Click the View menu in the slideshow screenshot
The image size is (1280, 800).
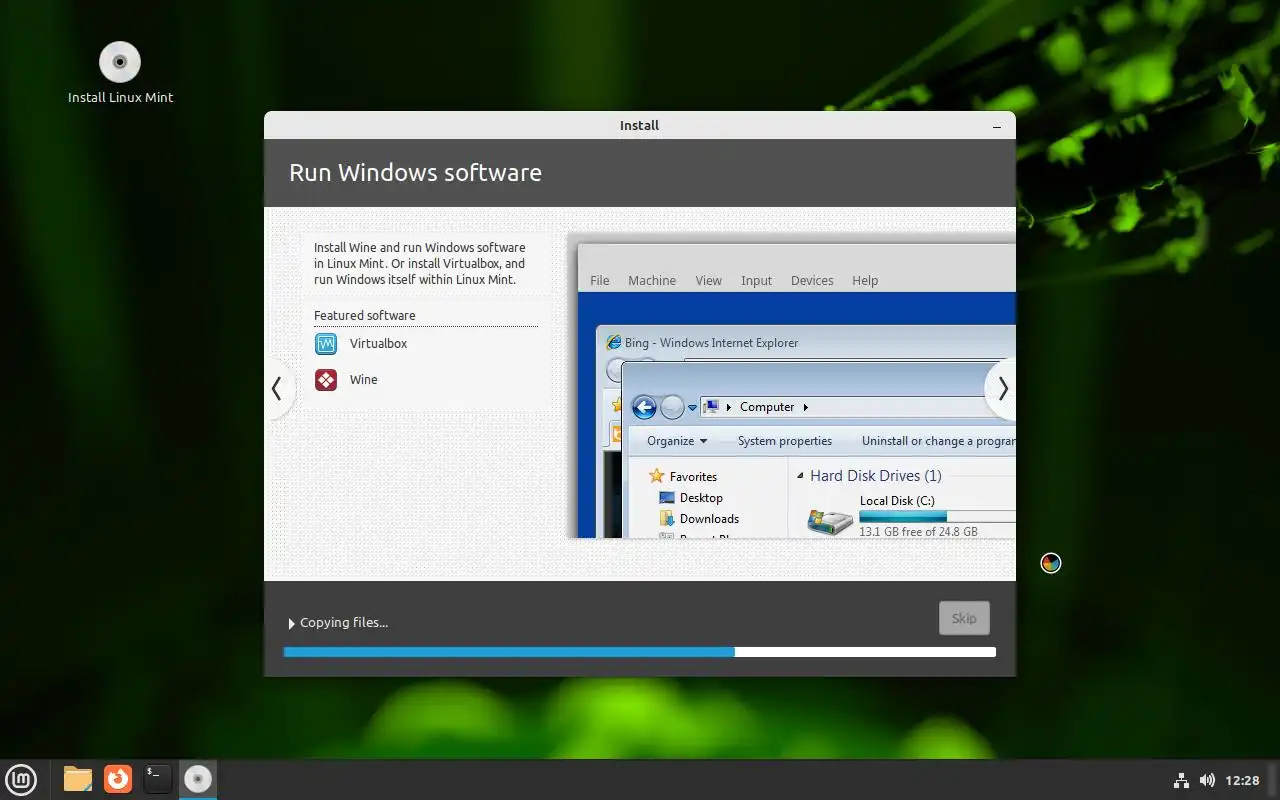click(x=708, y=281)
